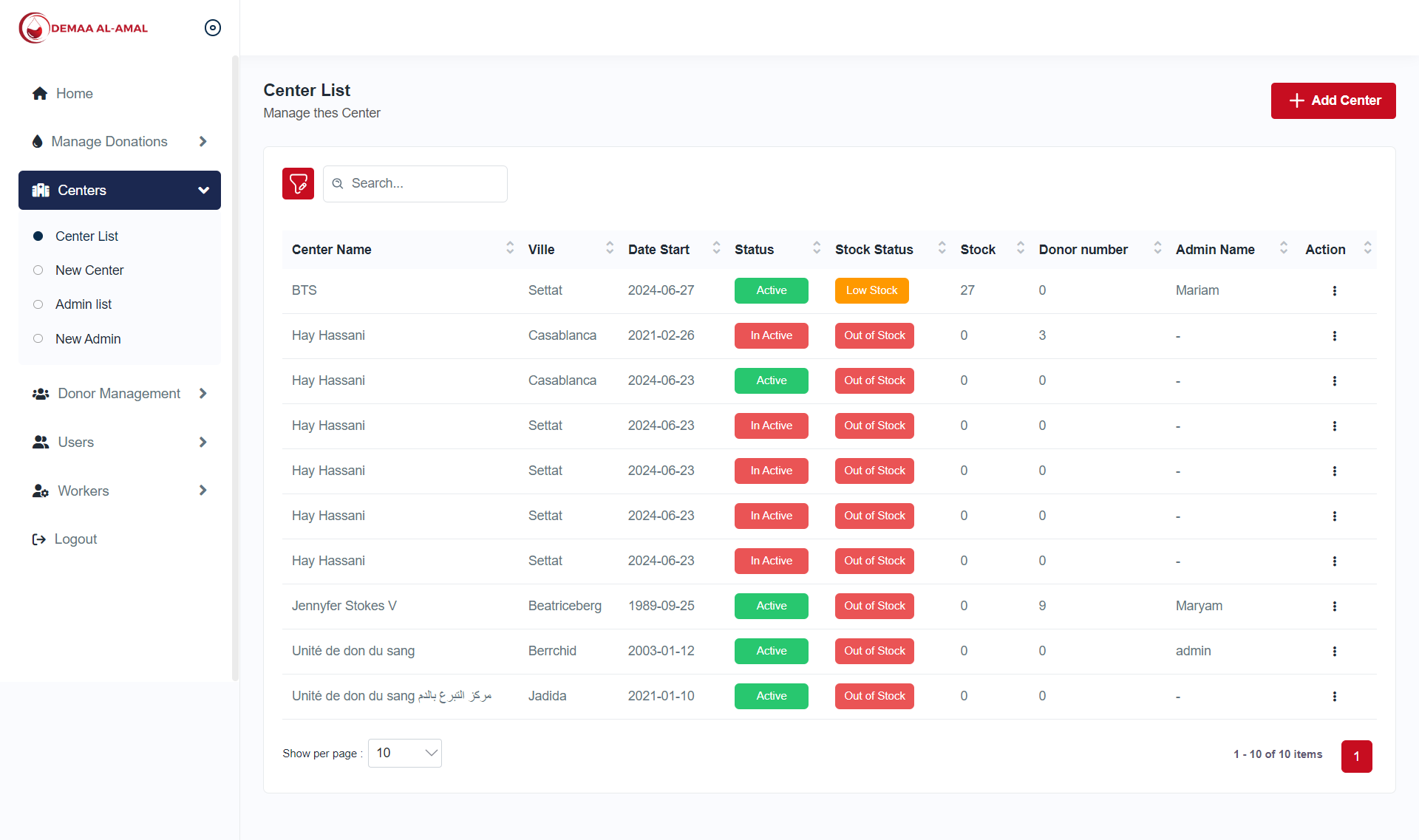Expand the Donor Management chevron

(x=203, y=394)
